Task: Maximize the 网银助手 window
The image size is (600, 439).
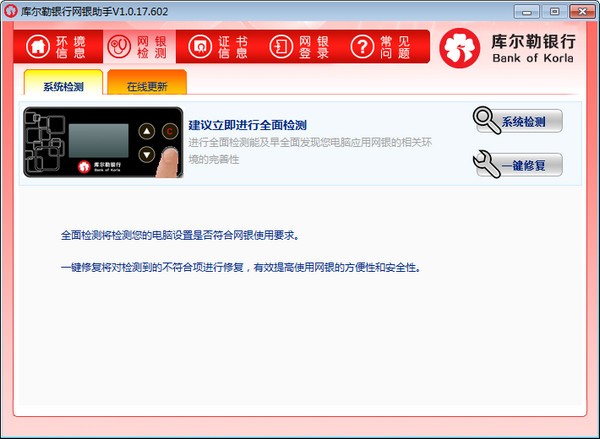Action: click(x=554, y=11)
